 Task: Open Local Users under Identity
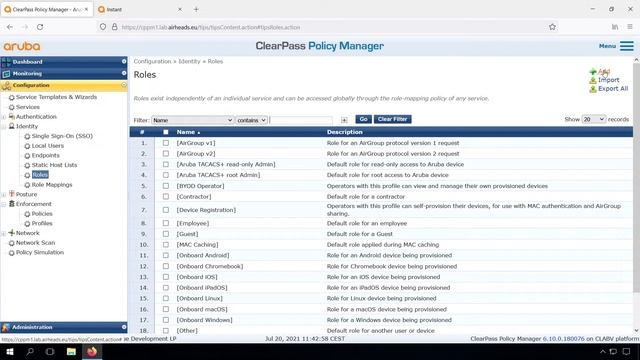tap(47, 146)
